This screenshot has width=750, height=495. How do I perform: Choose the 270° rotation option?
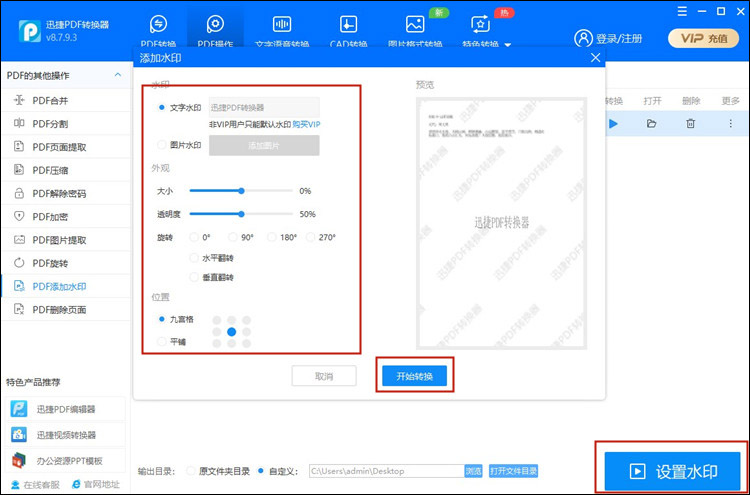[310, 237]
